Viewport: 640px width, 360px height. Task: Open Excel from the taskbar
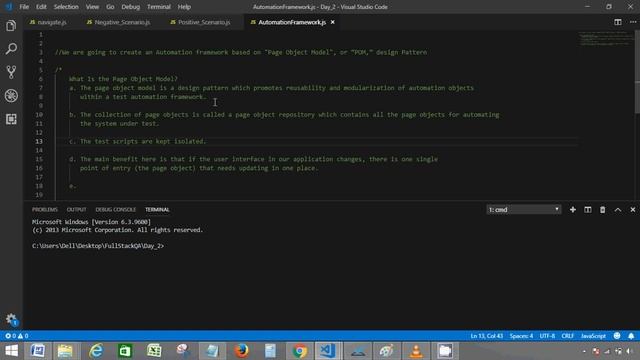pos(154,351)
